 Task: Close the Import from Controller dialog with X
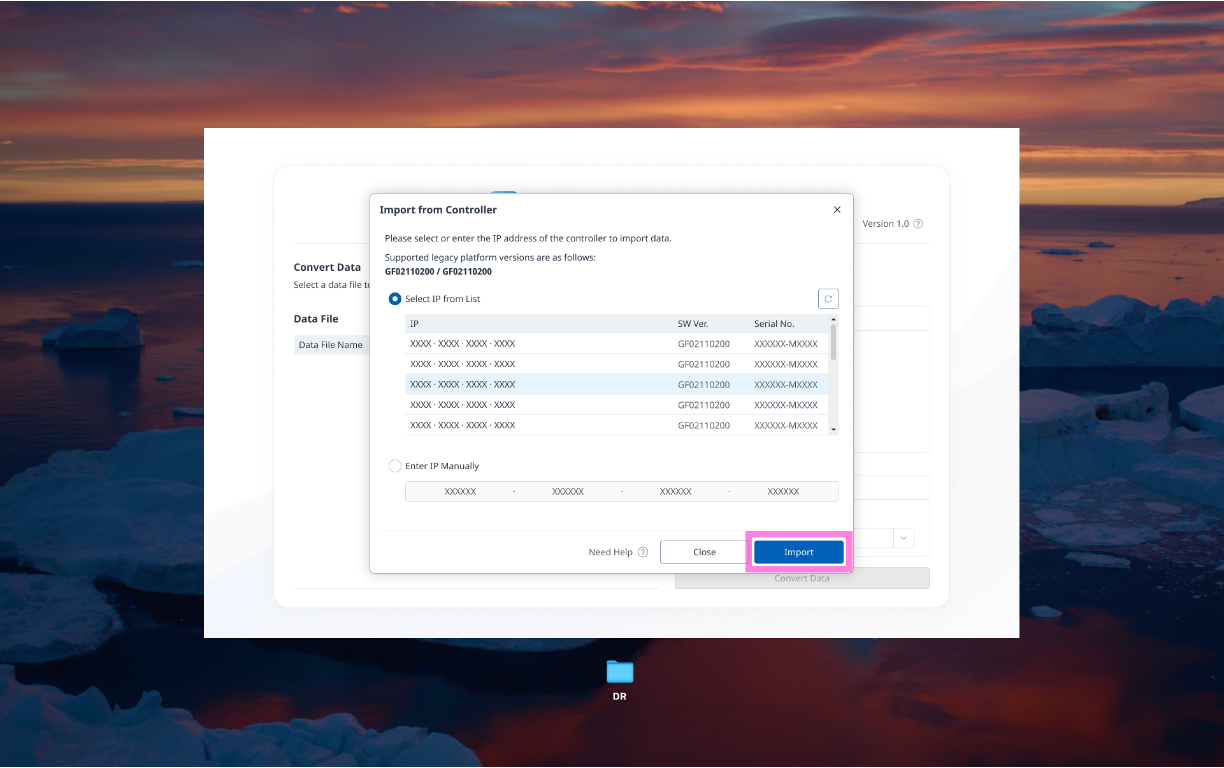[837, 210]
